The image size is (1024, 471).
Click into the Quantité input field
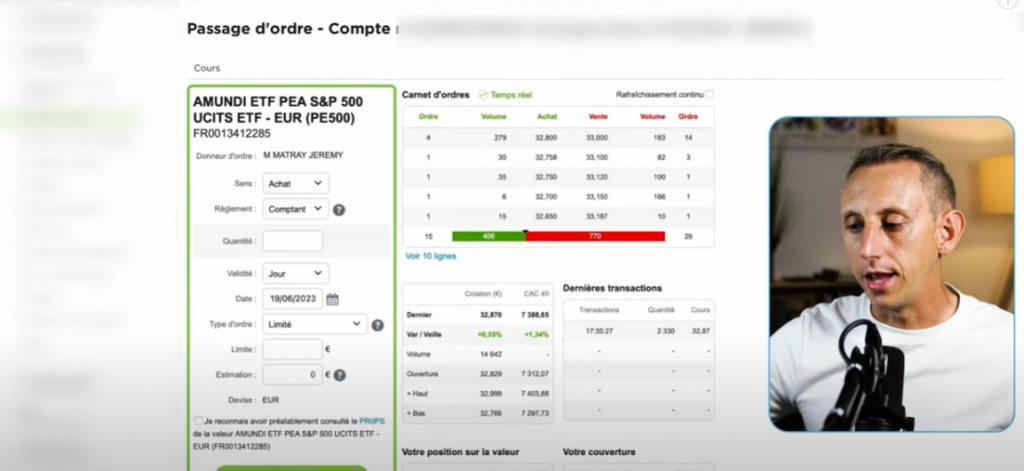[292, 241]
